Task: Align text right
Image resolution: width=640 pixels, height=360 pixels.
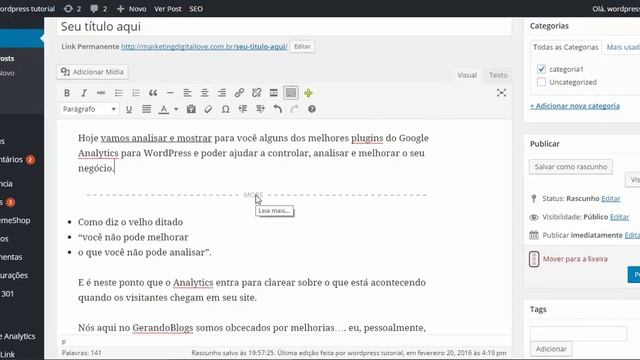Action: pos(222,93)
